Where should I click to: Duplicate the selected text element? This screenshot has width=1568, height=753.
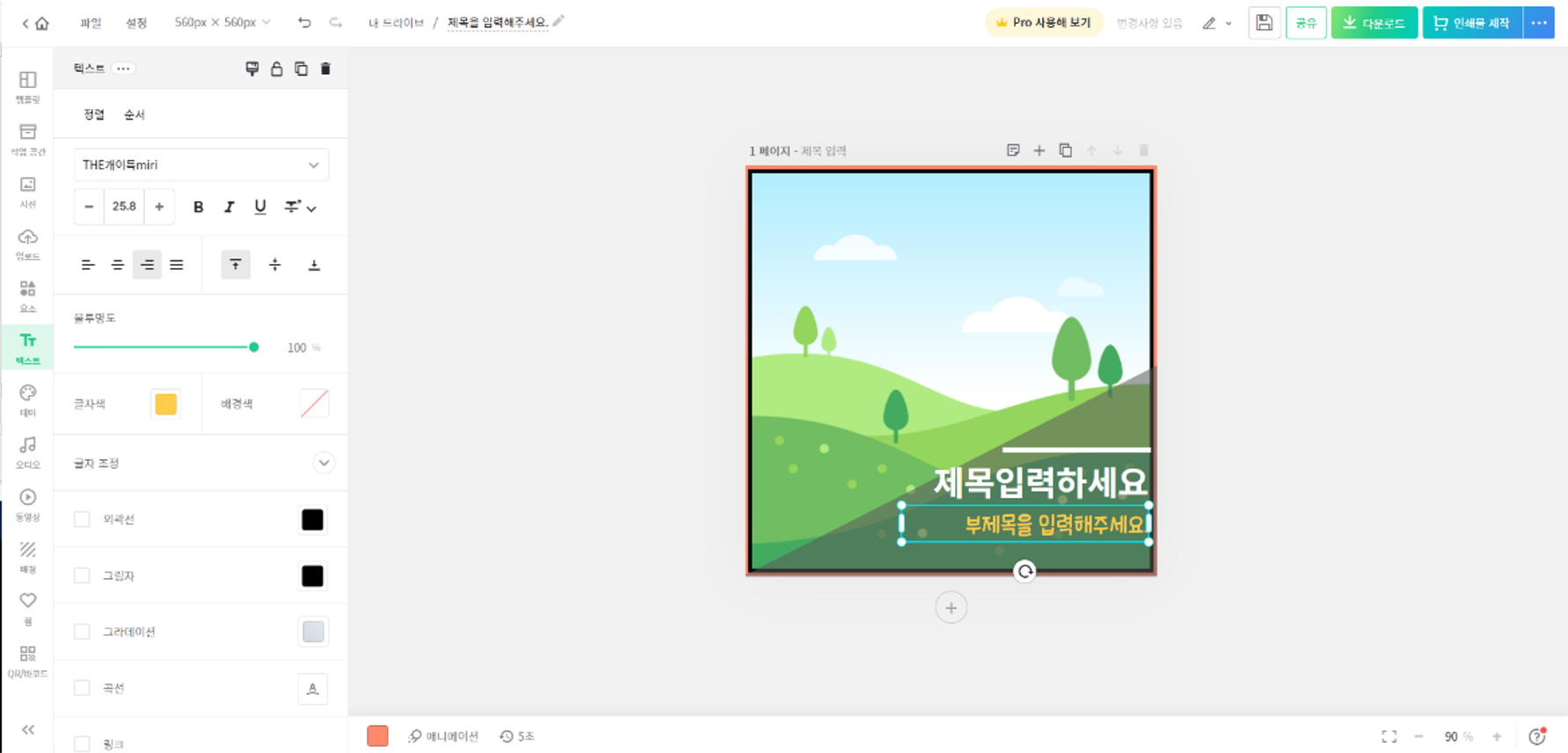(x=301, y=69)
